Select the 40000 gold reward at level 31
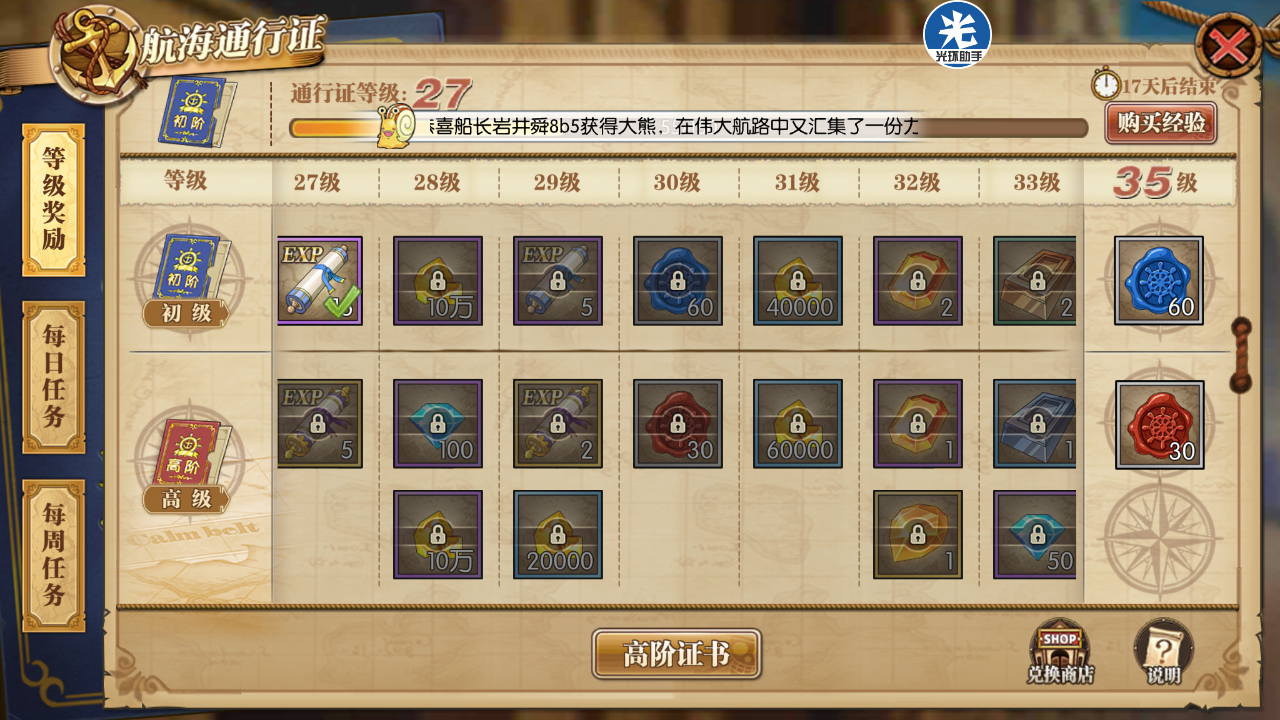This screenshot has width=1280, height=720. [798, 281]
